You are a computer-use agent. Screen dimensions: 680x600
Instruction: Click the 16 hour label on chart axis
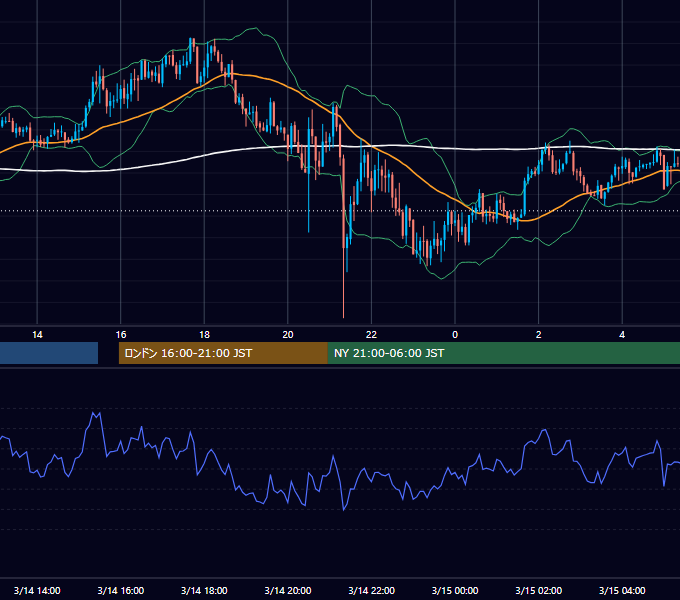click(x=121, y=335)
